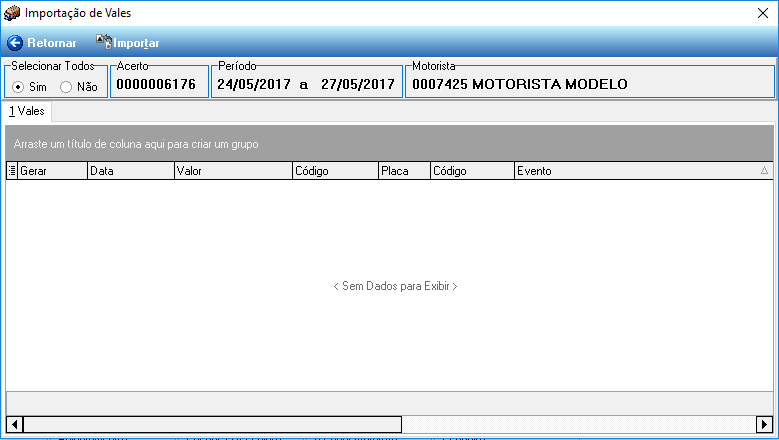Image resolution: width=779 pixels, height=440 pixels.
Task: Select the Não radio button
Action: point(66,87)
